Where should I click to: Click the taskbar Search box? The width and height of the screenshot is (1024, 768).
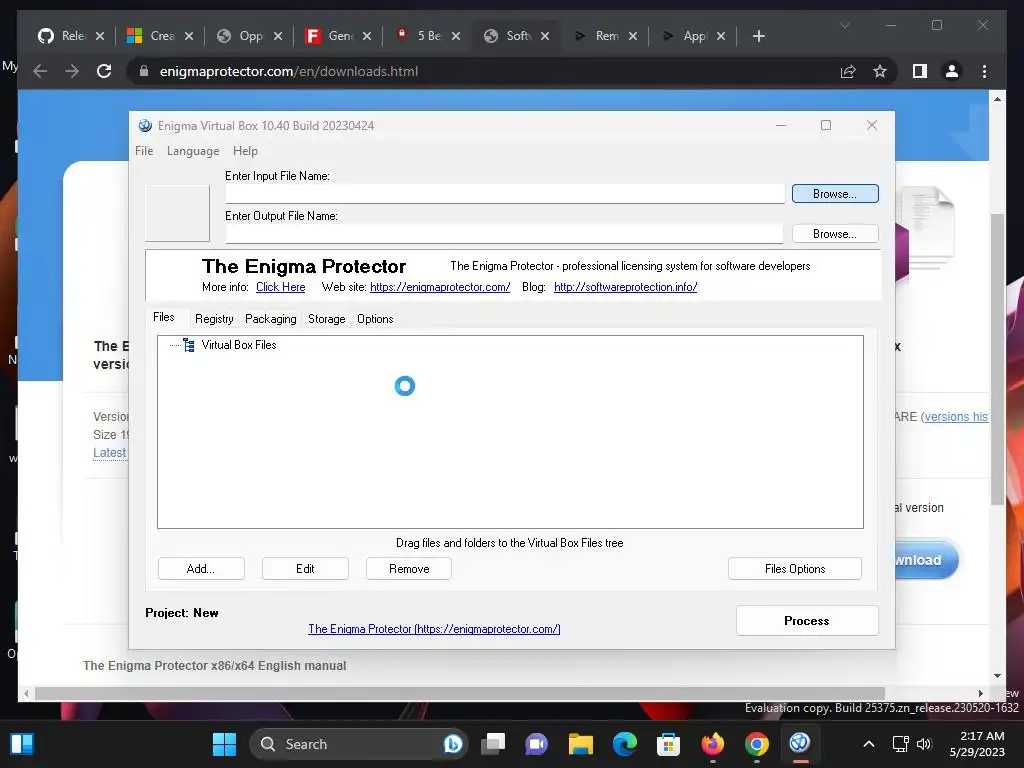359,744
